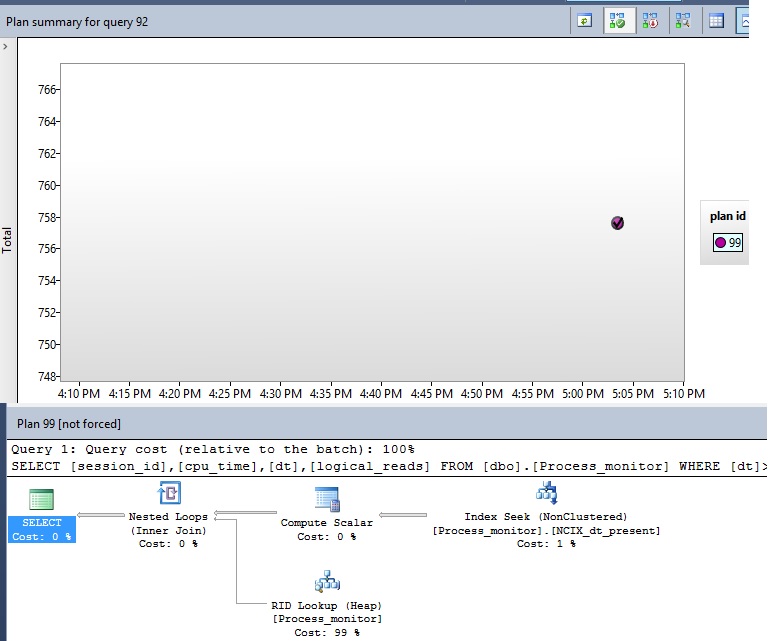This screenshot has height=641, width=772.
Task: Click the 'plan id' legend title
Action: click(728, 216)
